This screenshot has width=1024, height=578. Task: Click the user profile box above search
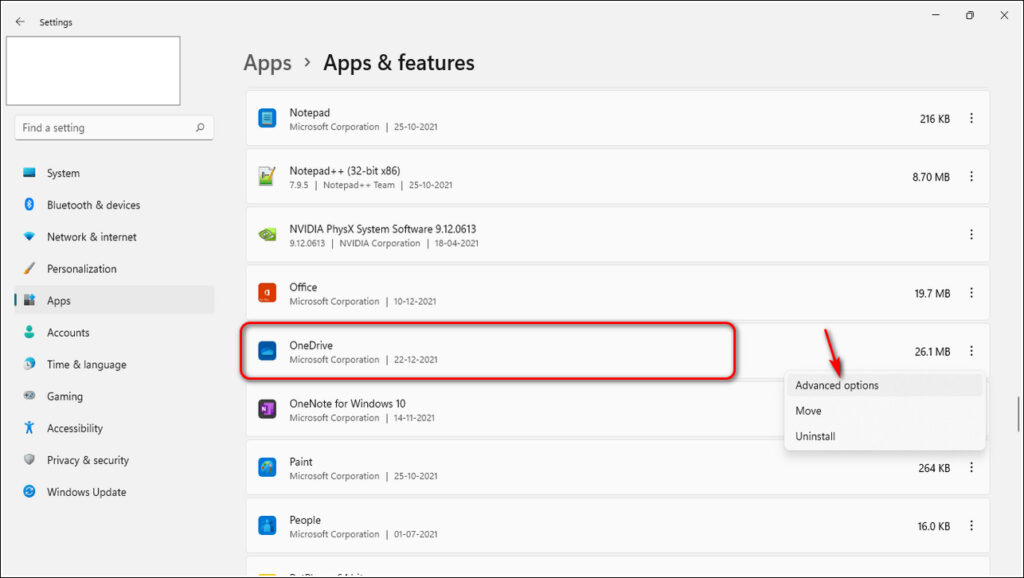point(93,71)
